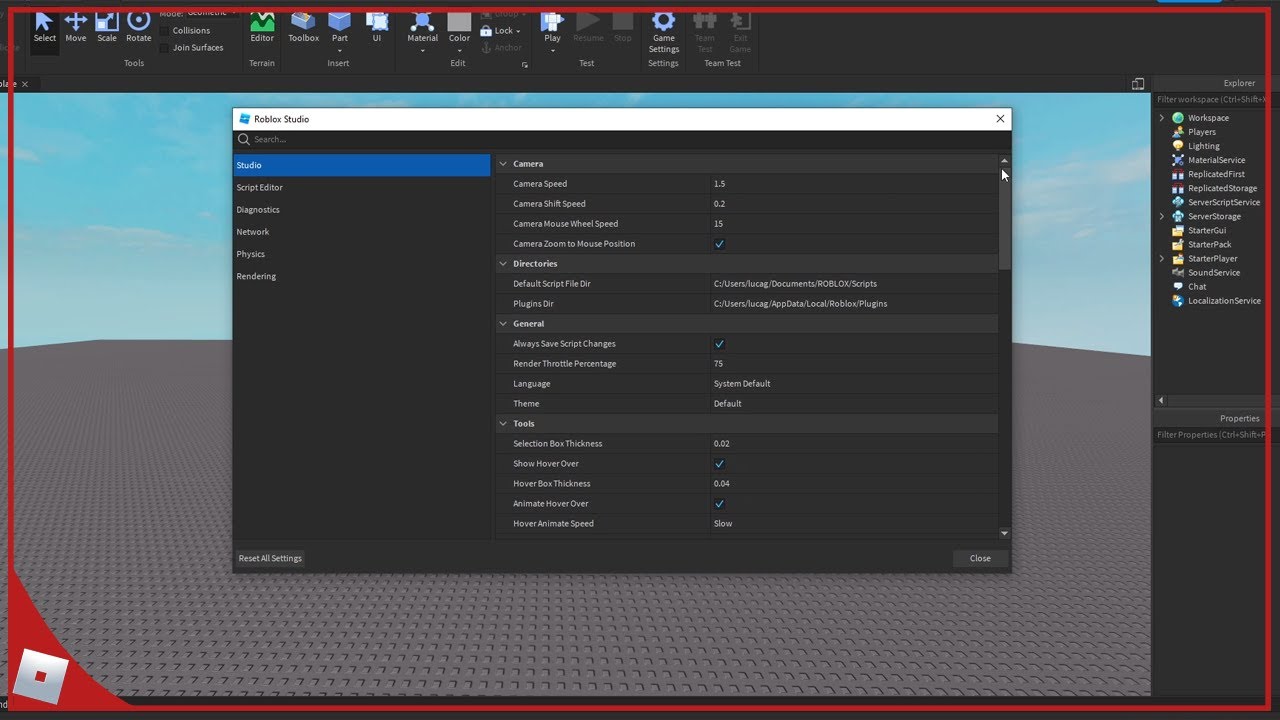Click the StarterGui folder icon
Image resolution: width=1280 pixels, height=720 pixels.
pos(1178,230)
